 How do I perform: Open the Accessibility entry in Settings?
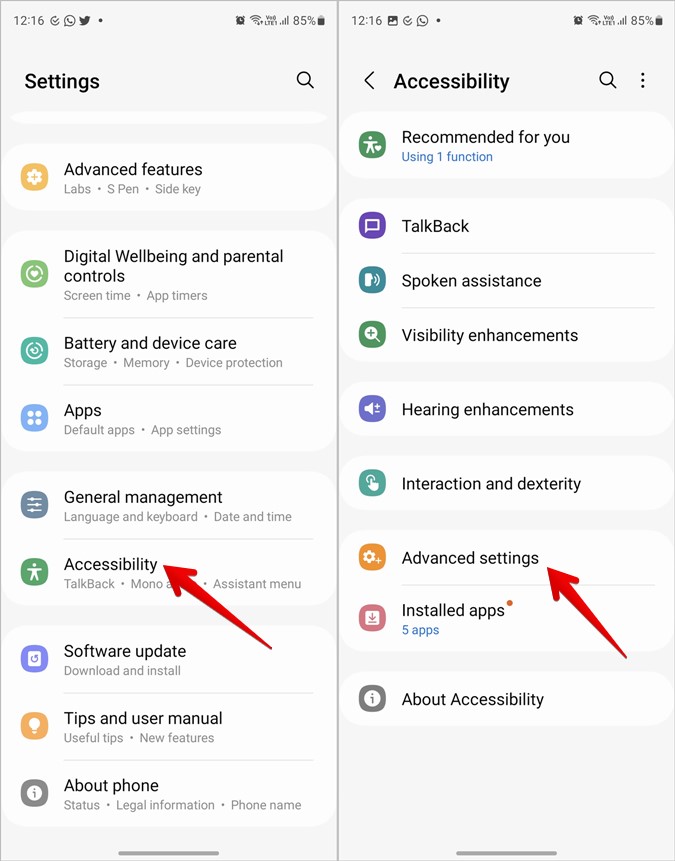pyautogui.click(x=169, y=573)
